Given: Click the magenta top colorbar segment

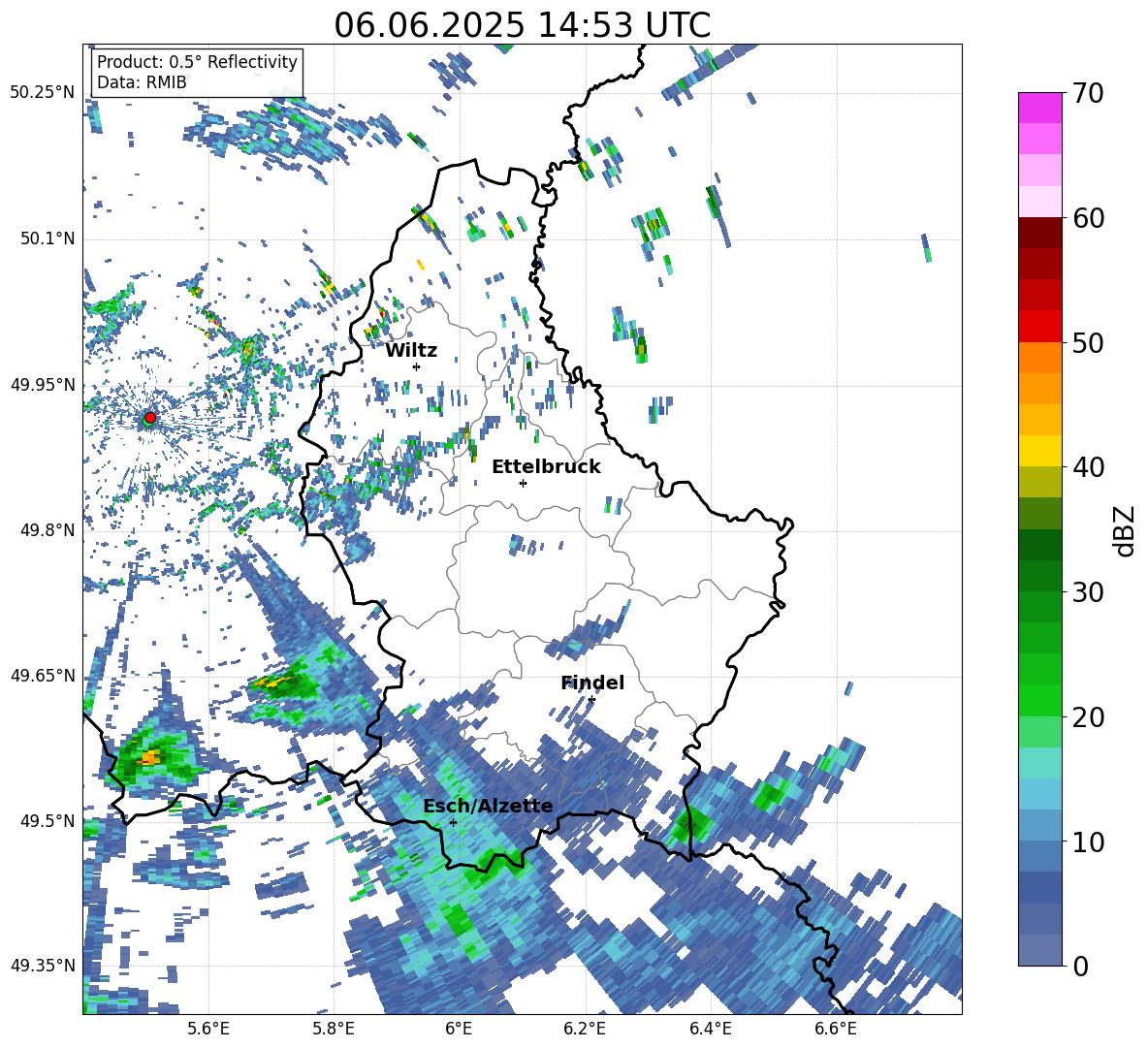Looking at the screenshot, I should (1039, 109).
